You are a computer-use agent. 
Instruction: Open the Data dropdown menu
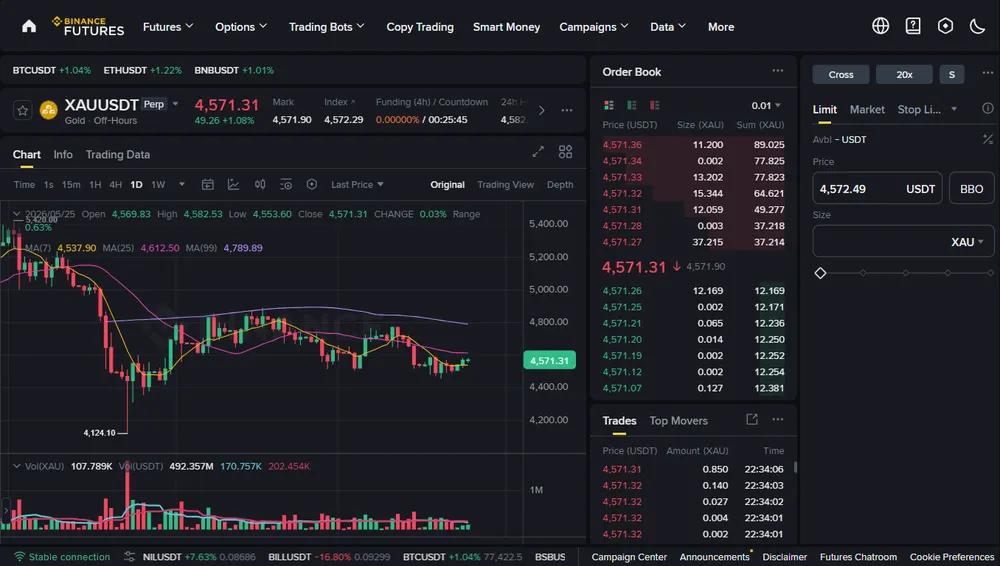pos(668,27)
